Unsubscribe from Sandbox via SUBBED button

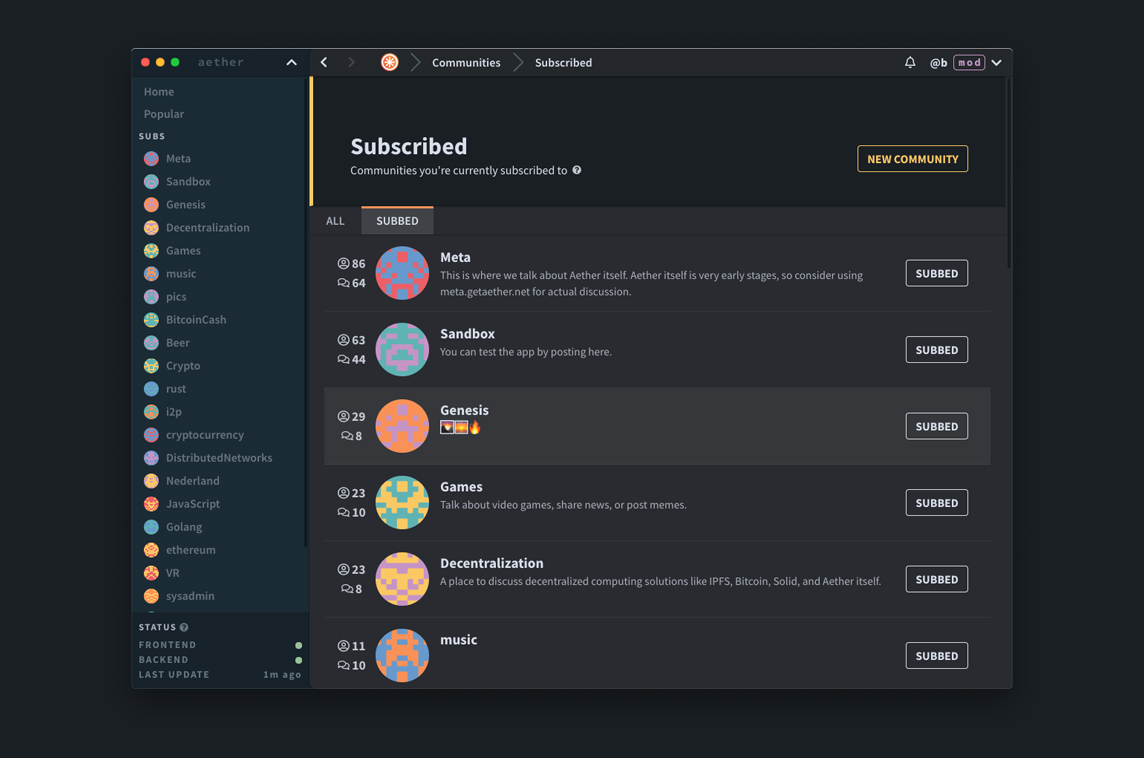936,350
